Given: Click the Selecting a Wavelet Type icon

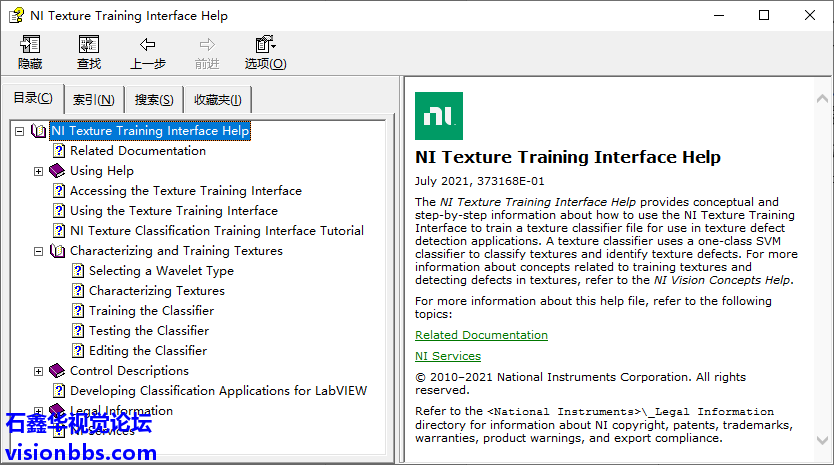Looking at the screenshot, I should click(x=78, y=271).
